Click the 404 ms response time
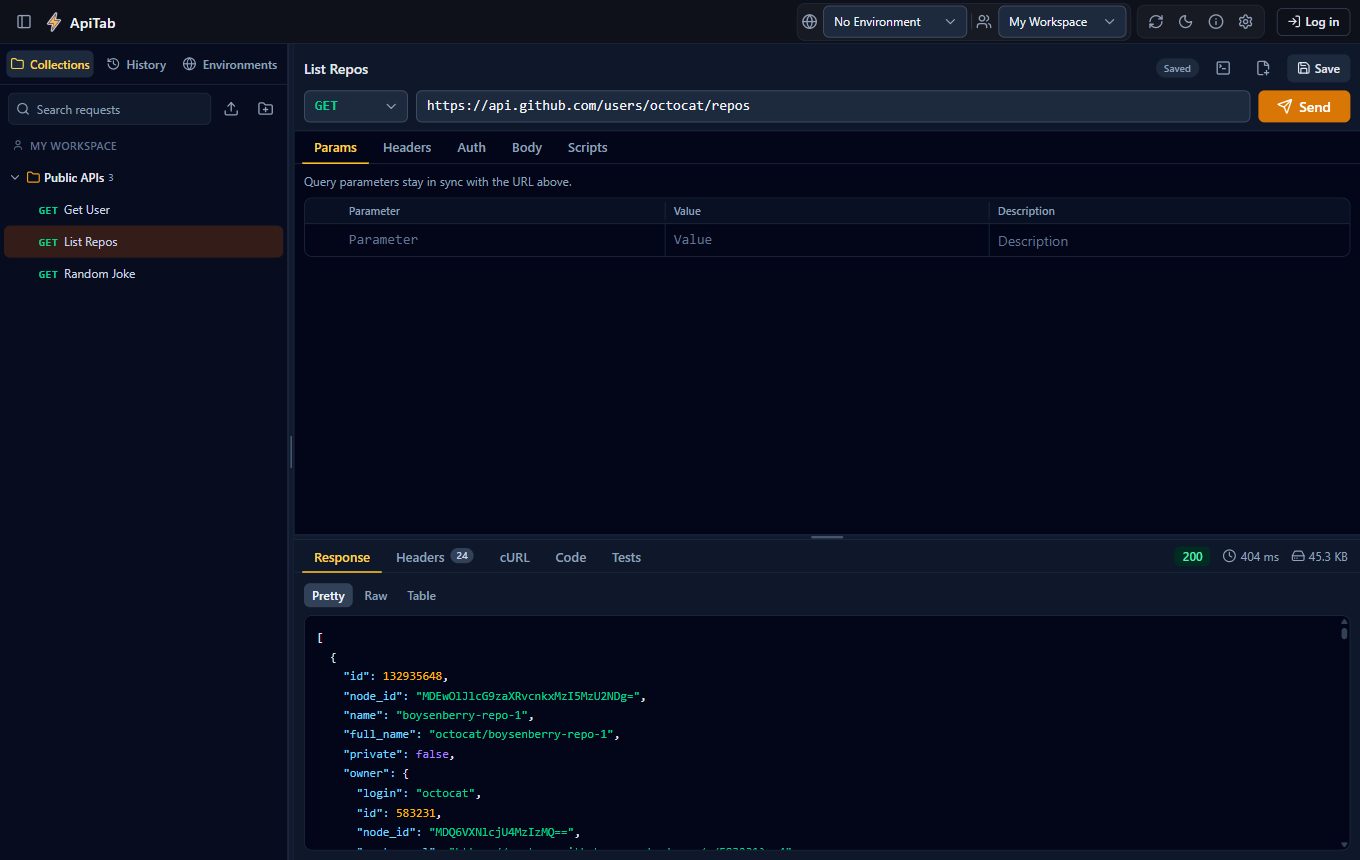This screenshot has height=860, width=1360. pos(1259,556)
